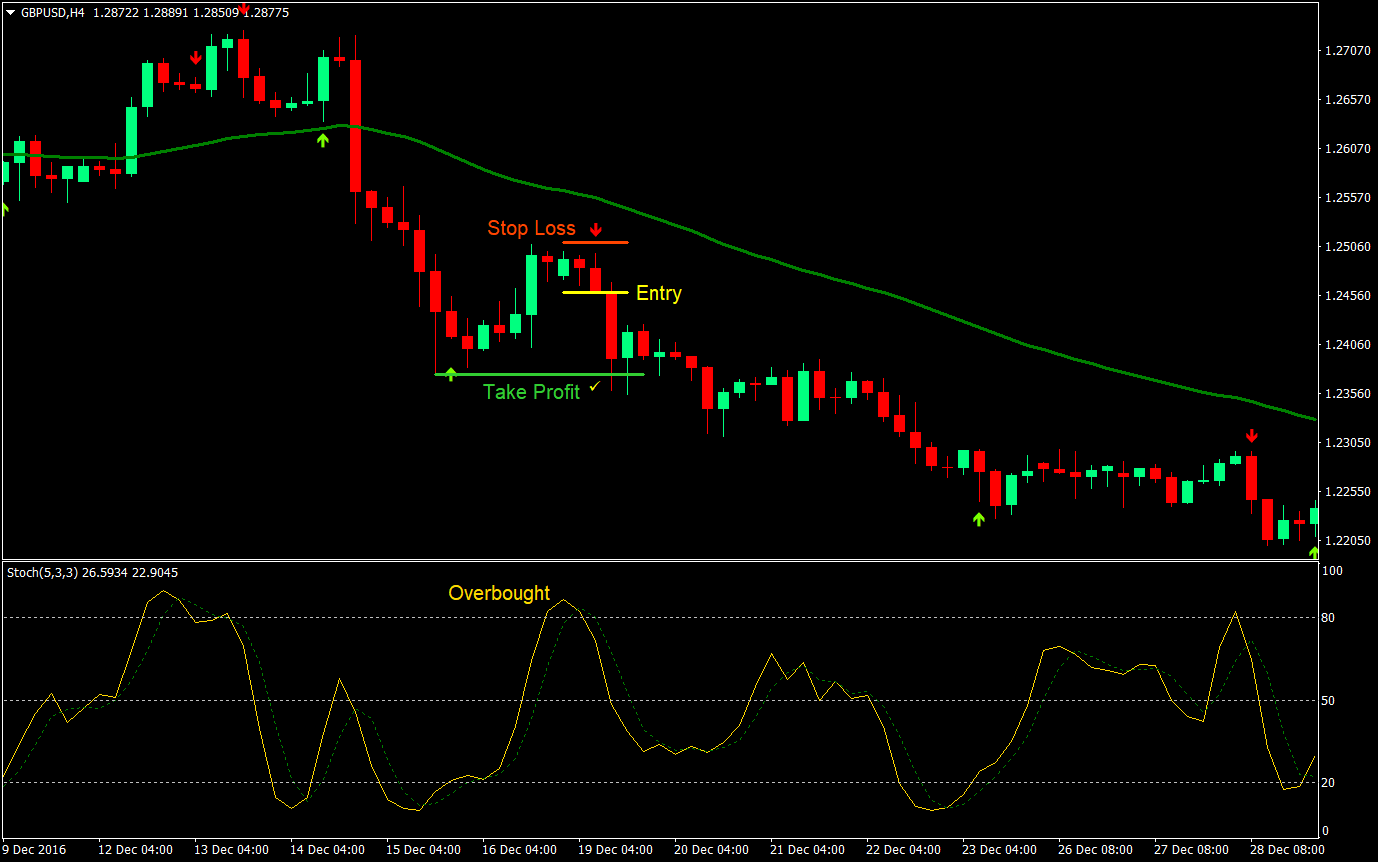
Task: Click the 1.27070 price axis label
Action: pos(1346,50)
